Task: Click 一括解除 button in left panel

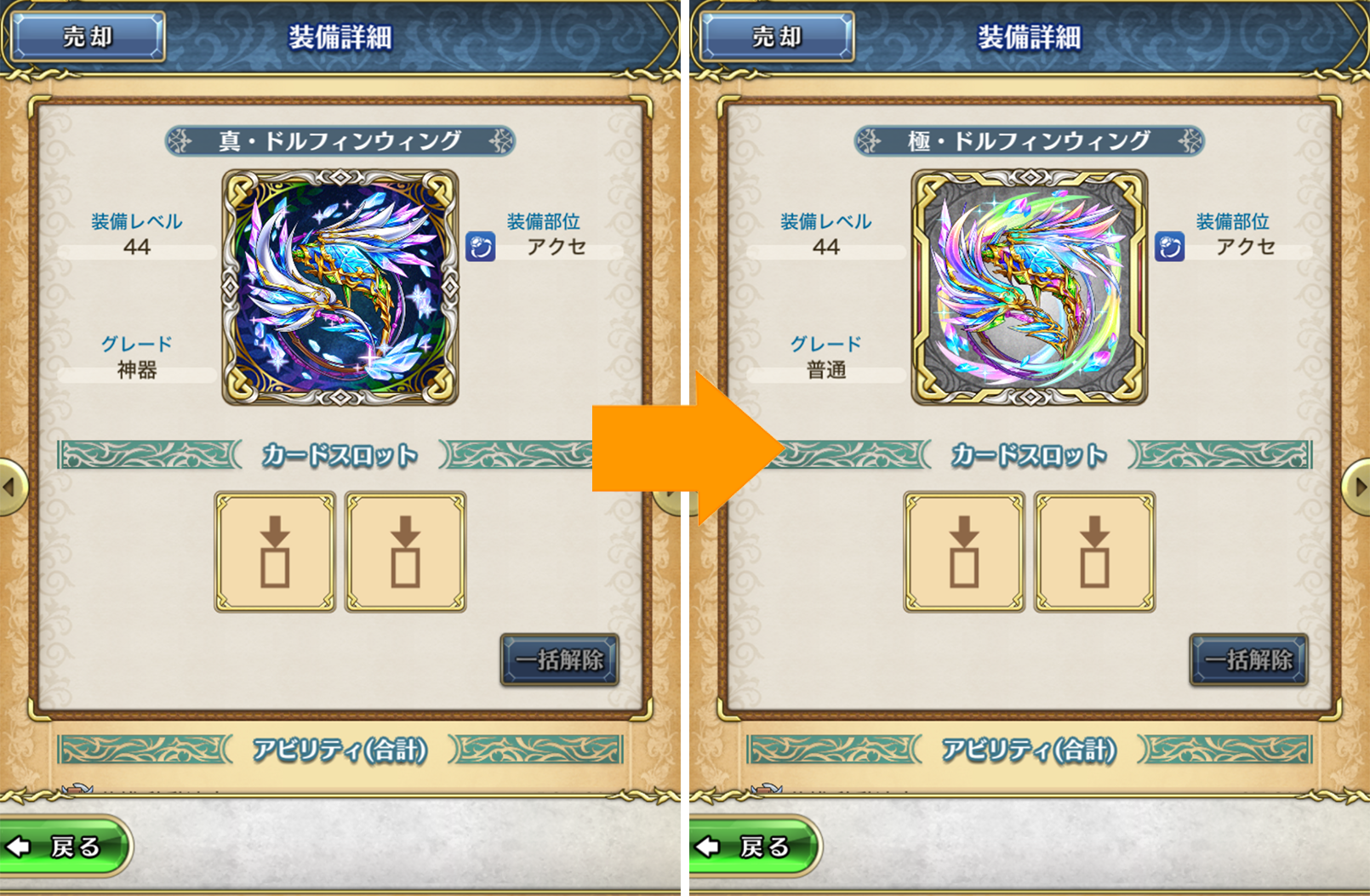Action: point(559,659)
